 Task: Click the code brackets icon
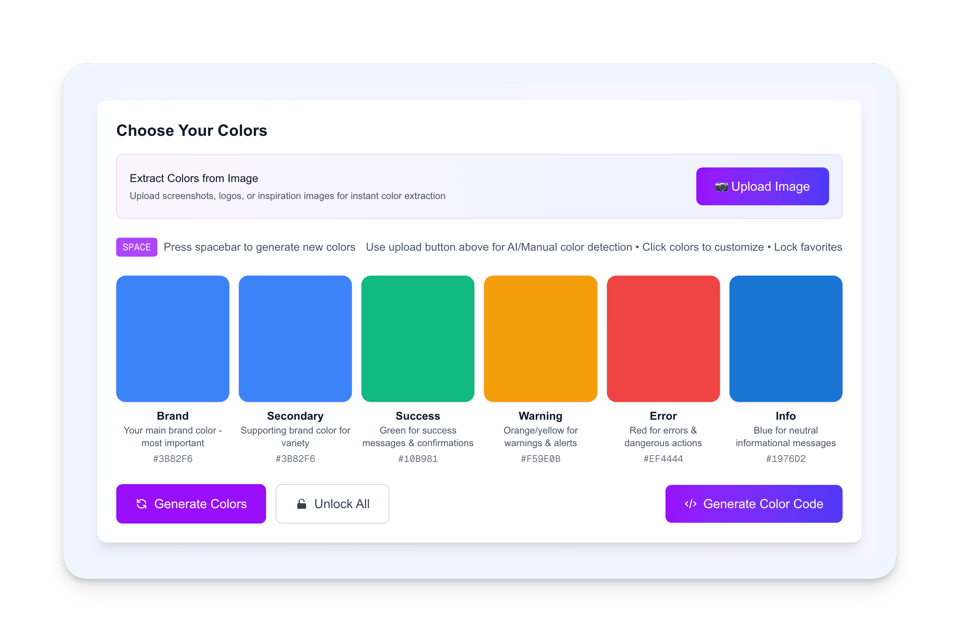[690, 504]
